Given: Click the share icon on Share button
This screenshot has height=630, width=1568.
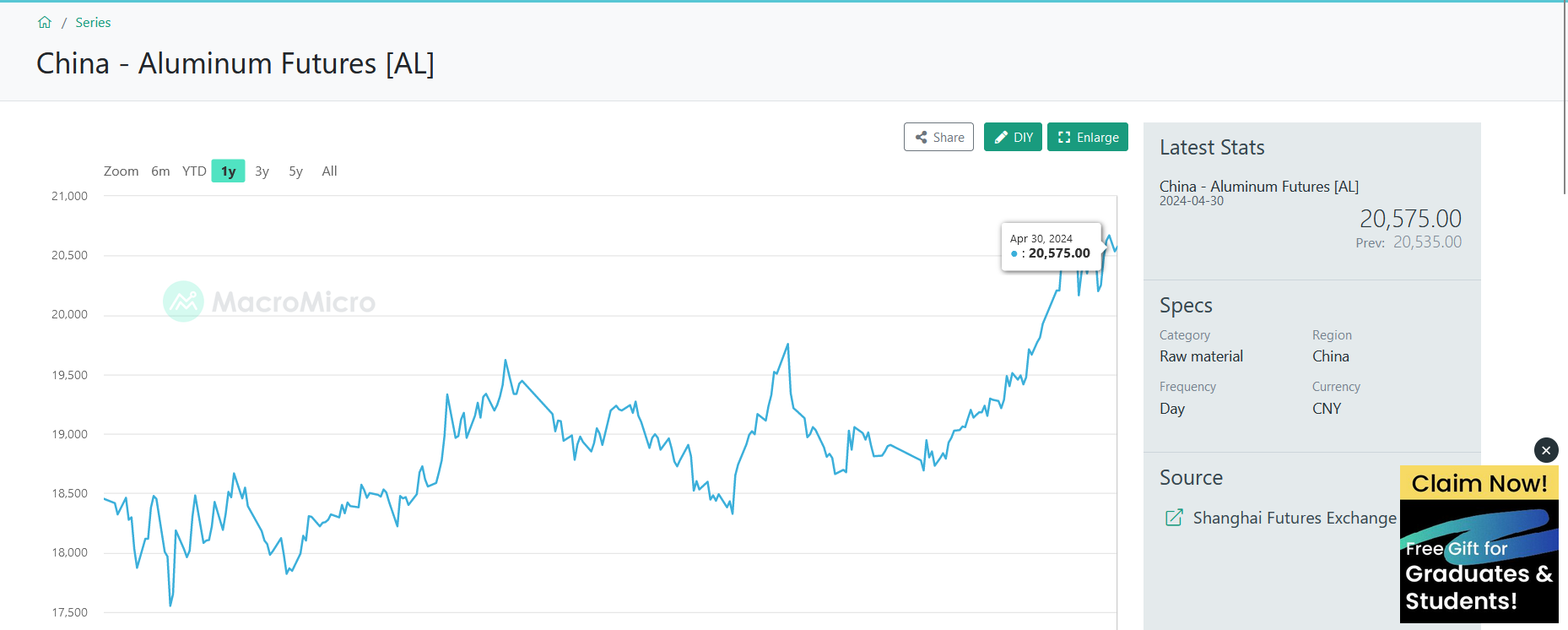Looking at the screenshot, I should click(922, 137).
